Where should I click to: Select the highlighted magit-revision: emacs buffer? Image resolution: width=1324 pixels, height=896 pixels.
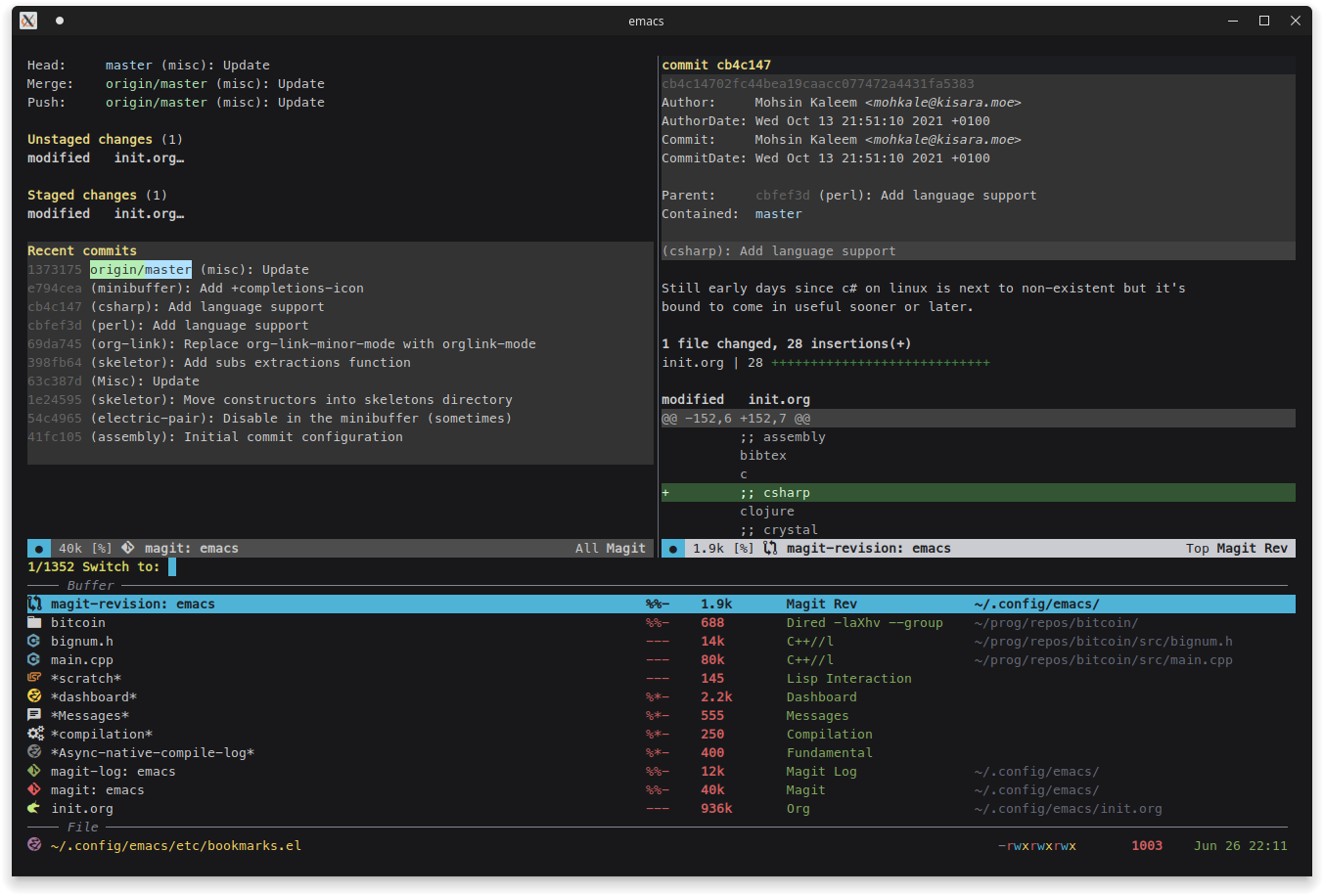pyautogui.click(x=132, y=605)
